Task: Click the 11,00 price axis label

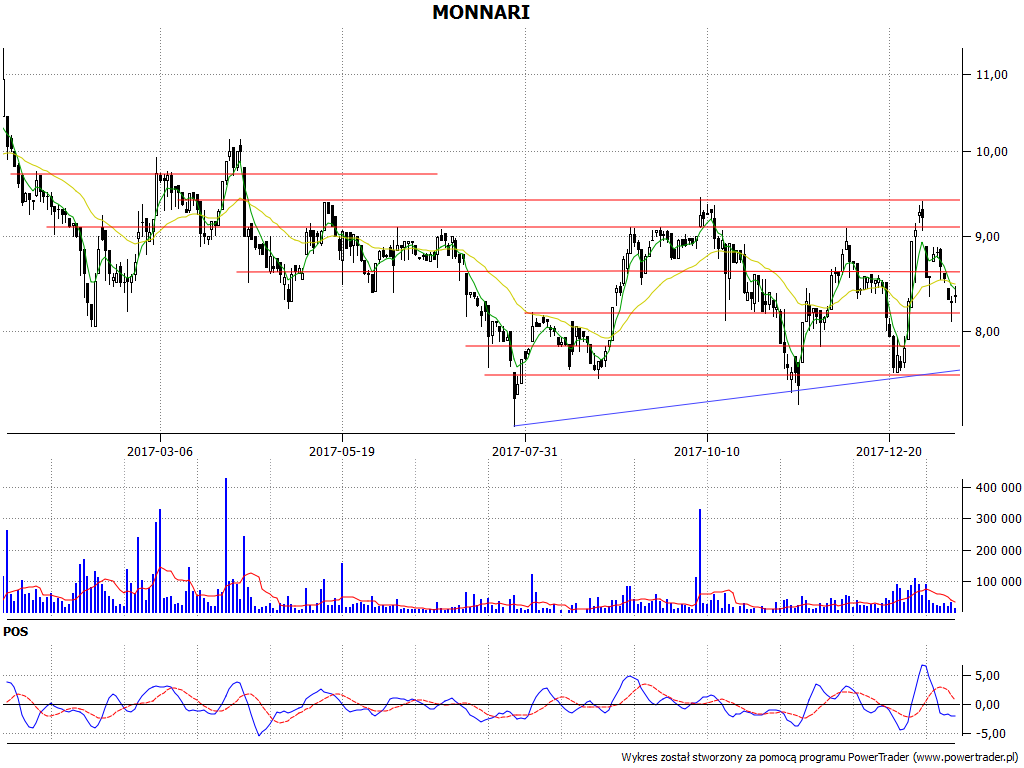Action: click(991, 75)
